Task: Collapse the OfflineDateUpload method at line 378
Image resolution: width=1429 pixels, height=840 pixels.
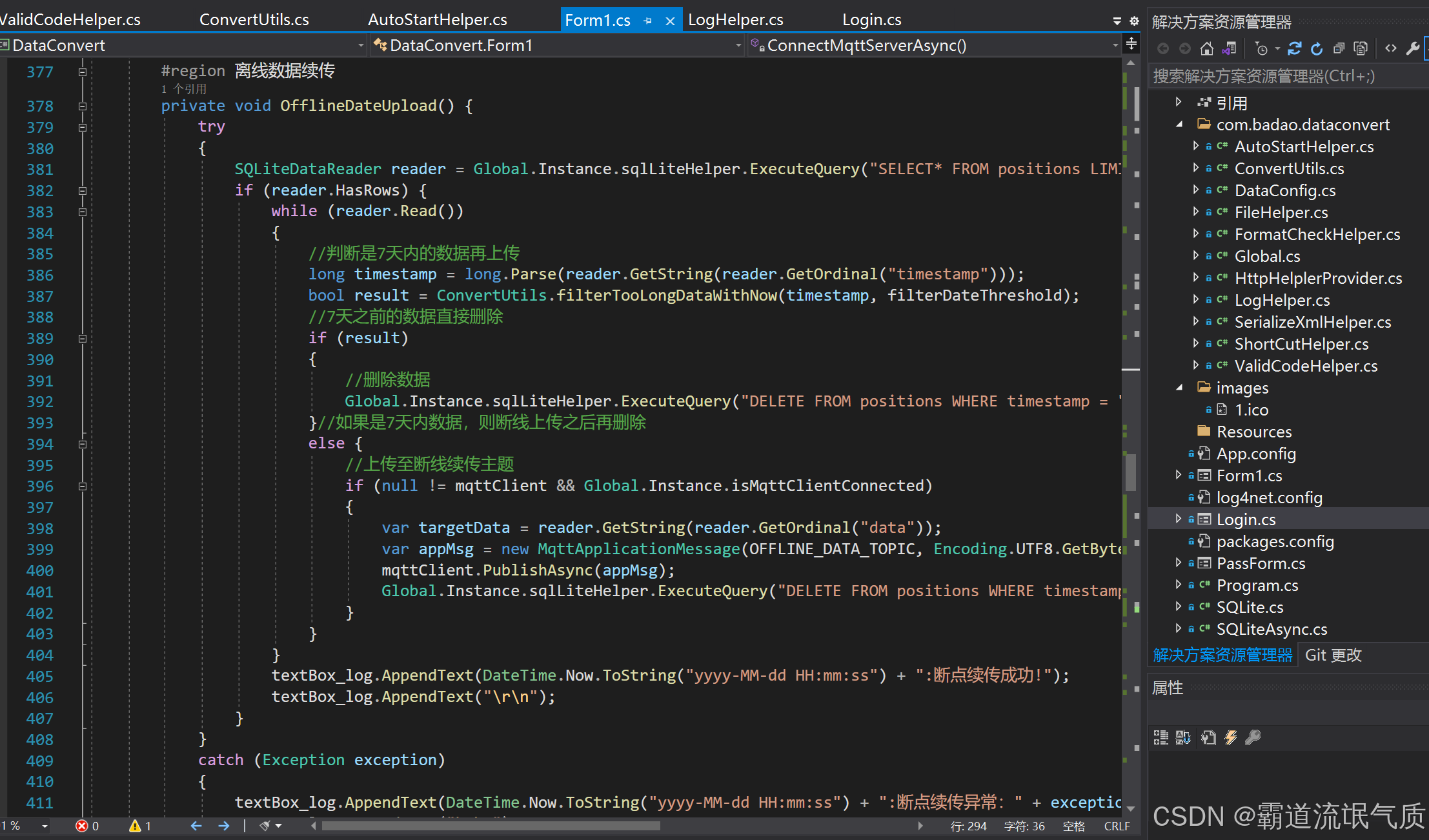Action: pyautogui.click(x=83, y=106)
